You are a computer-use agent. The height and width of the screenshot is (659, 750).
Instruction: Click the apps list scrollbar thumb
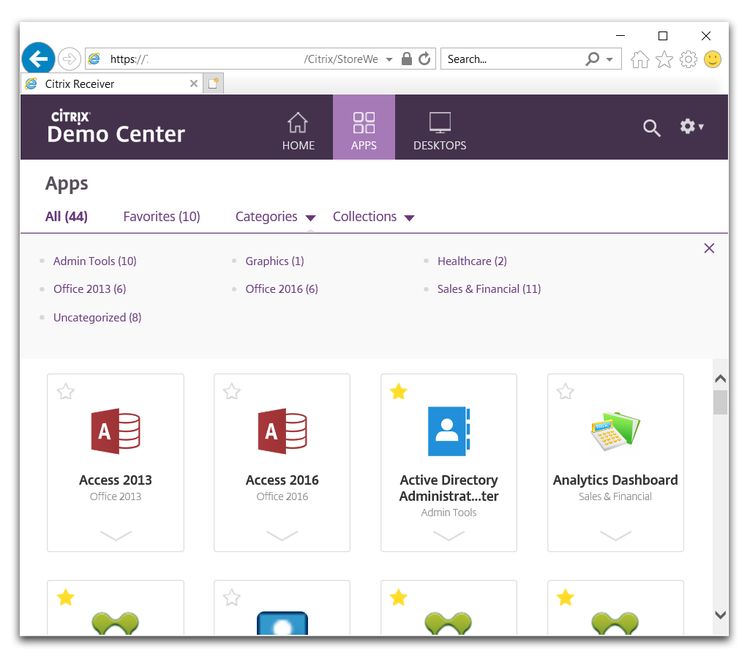click(720, 402)
